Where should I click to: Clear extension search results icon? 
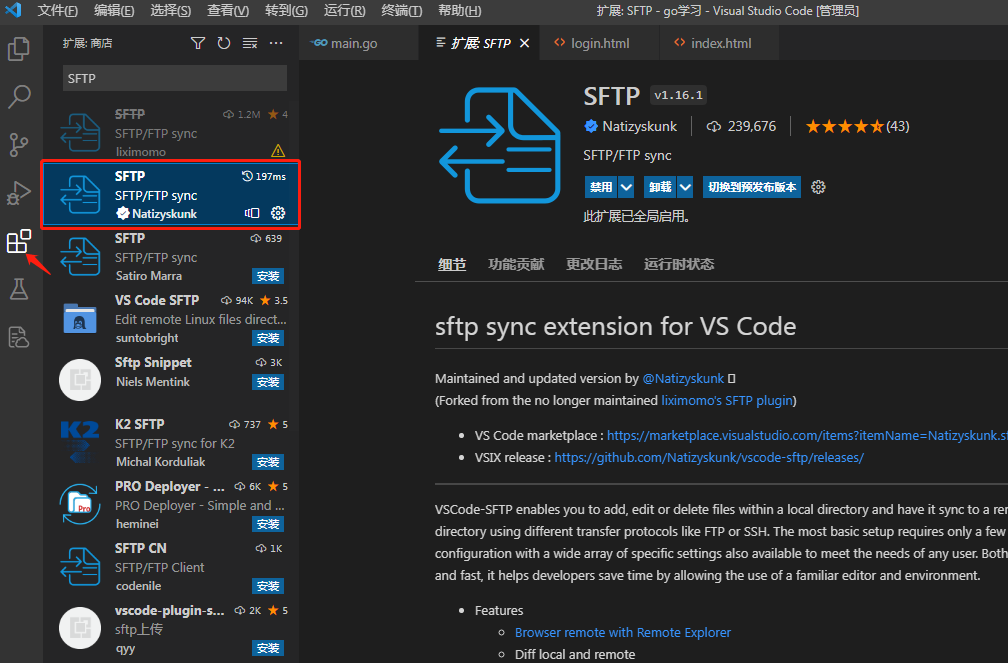point(250,43)
